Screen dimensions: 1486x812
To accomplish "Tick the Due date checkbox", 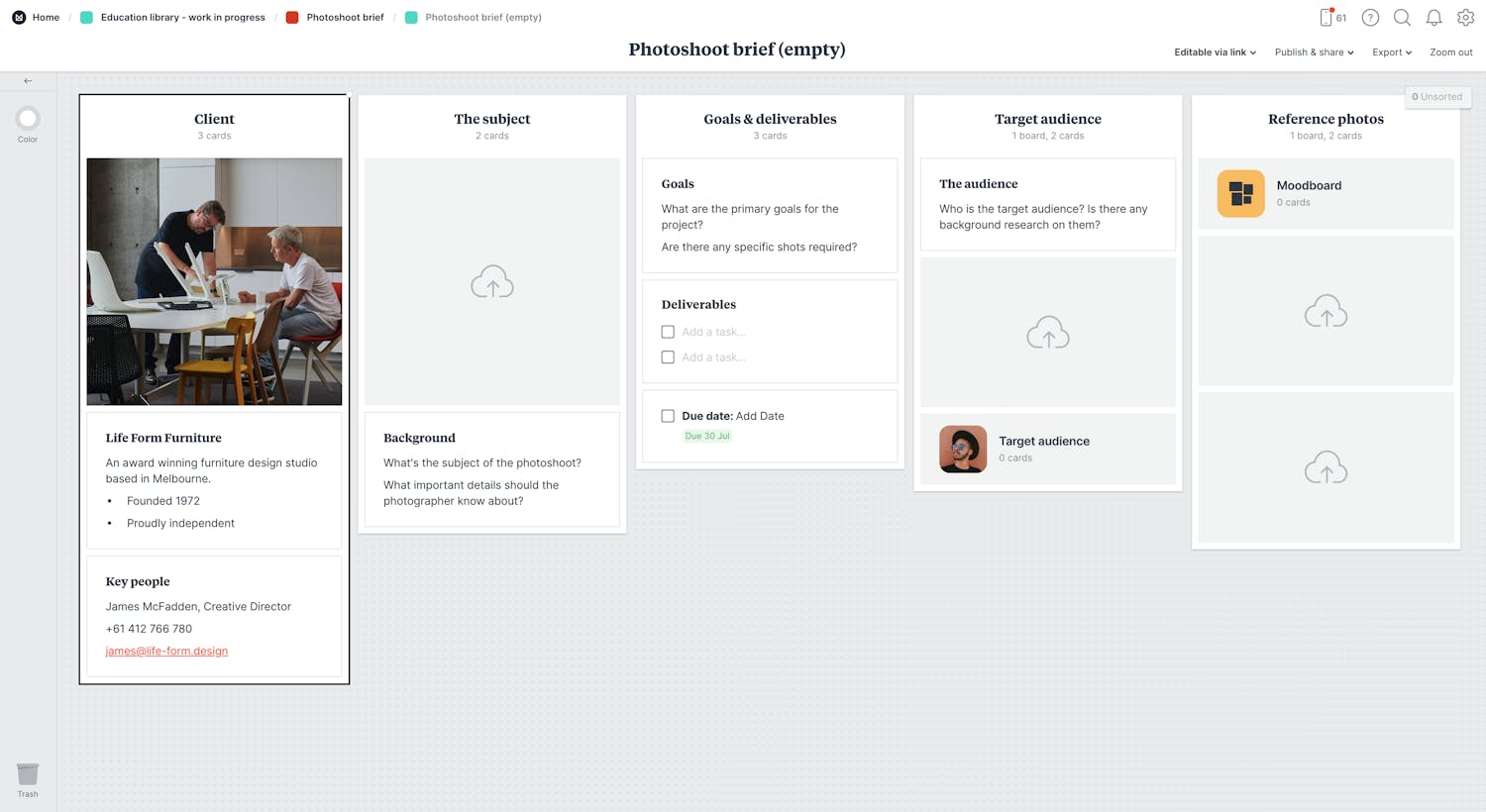I will coord(668,416).
